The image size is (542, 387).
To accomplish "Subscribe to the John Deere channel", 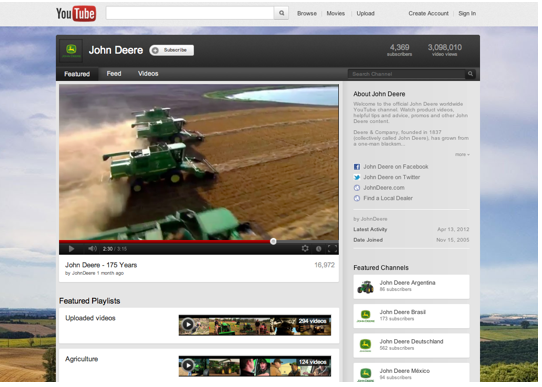I will pos(172,50).
